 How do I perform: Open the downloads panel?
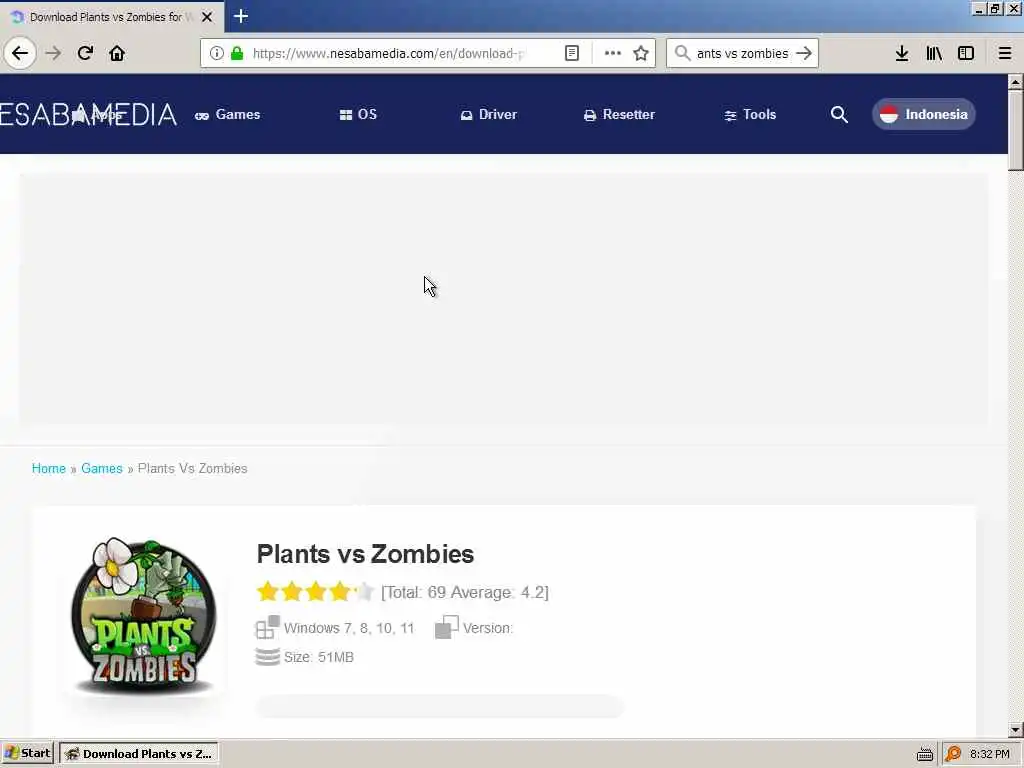pyautogui.click(x=902, y=53)
